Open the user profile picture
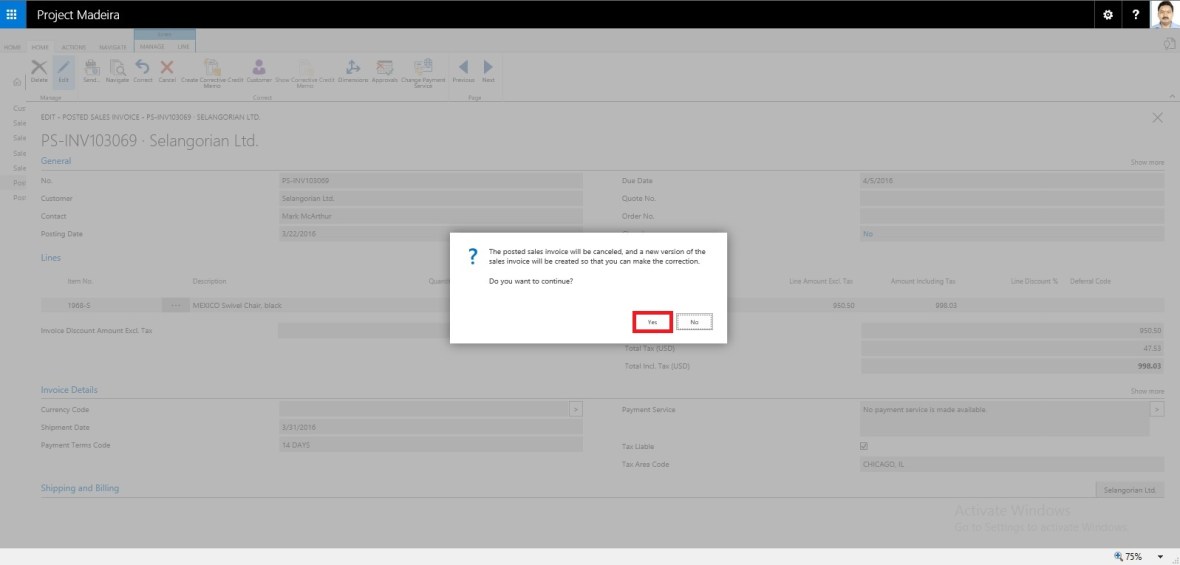The height and width of the screenshot is (565, 1180). [1165, 14]
